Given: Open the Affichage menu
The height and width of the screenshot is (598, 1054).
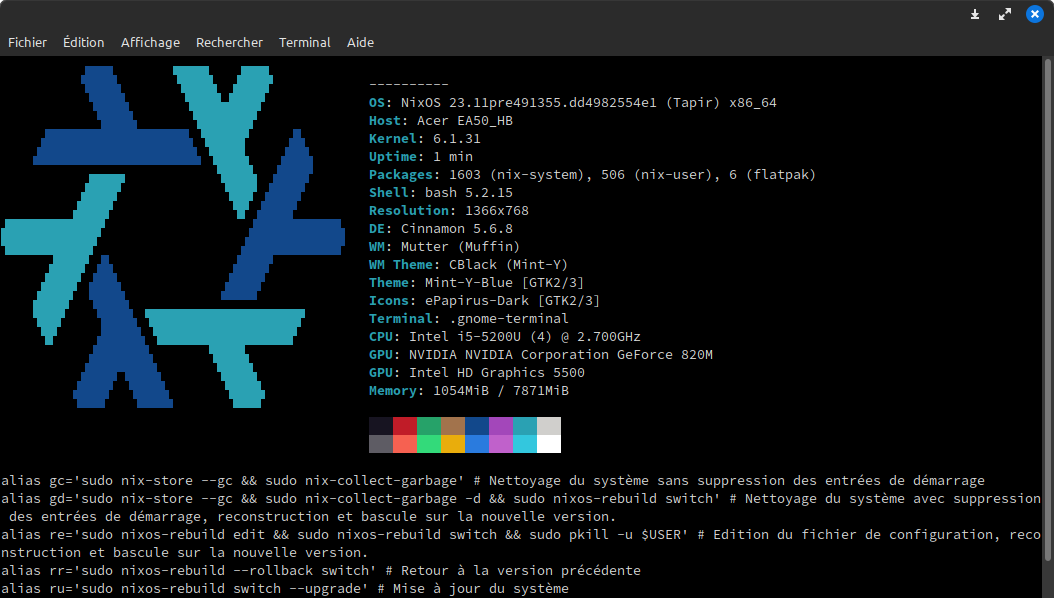Looking at the screenshot, I should (150, 42).
